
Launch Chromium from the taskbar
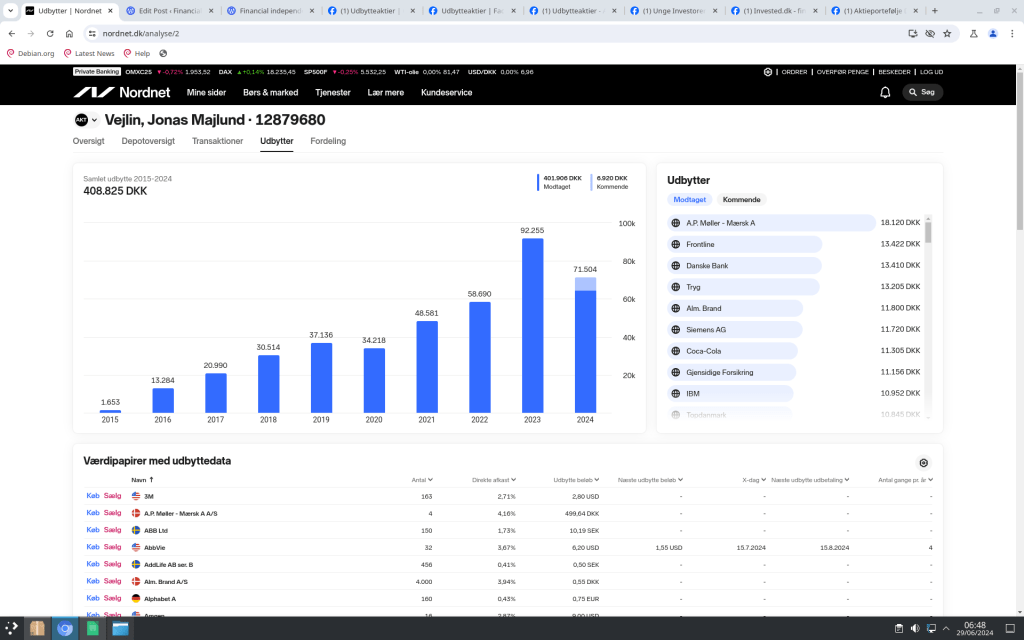[x=65, y=628]
